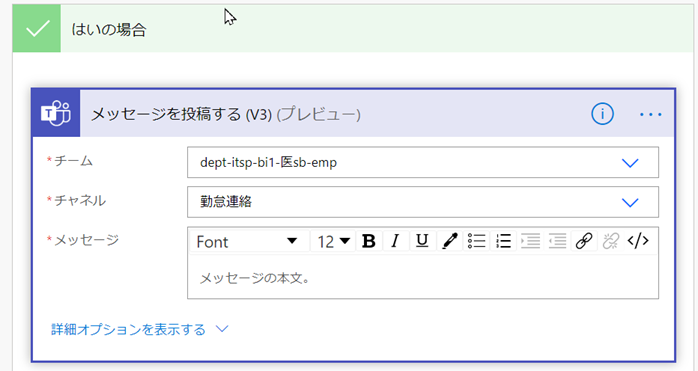
Task: Click the メッセージを投稿する (V3) action title
Action: click(226, 114)
